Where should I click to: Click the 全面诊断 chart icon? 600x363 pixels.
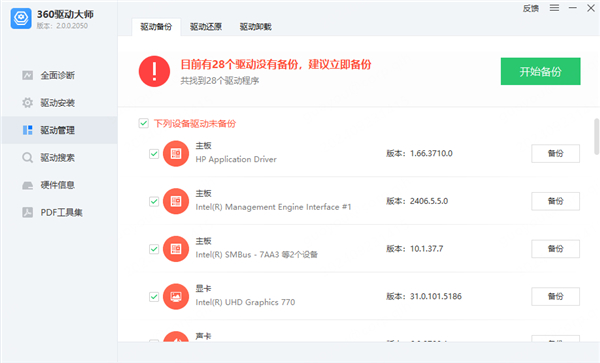tap(27, 75)
